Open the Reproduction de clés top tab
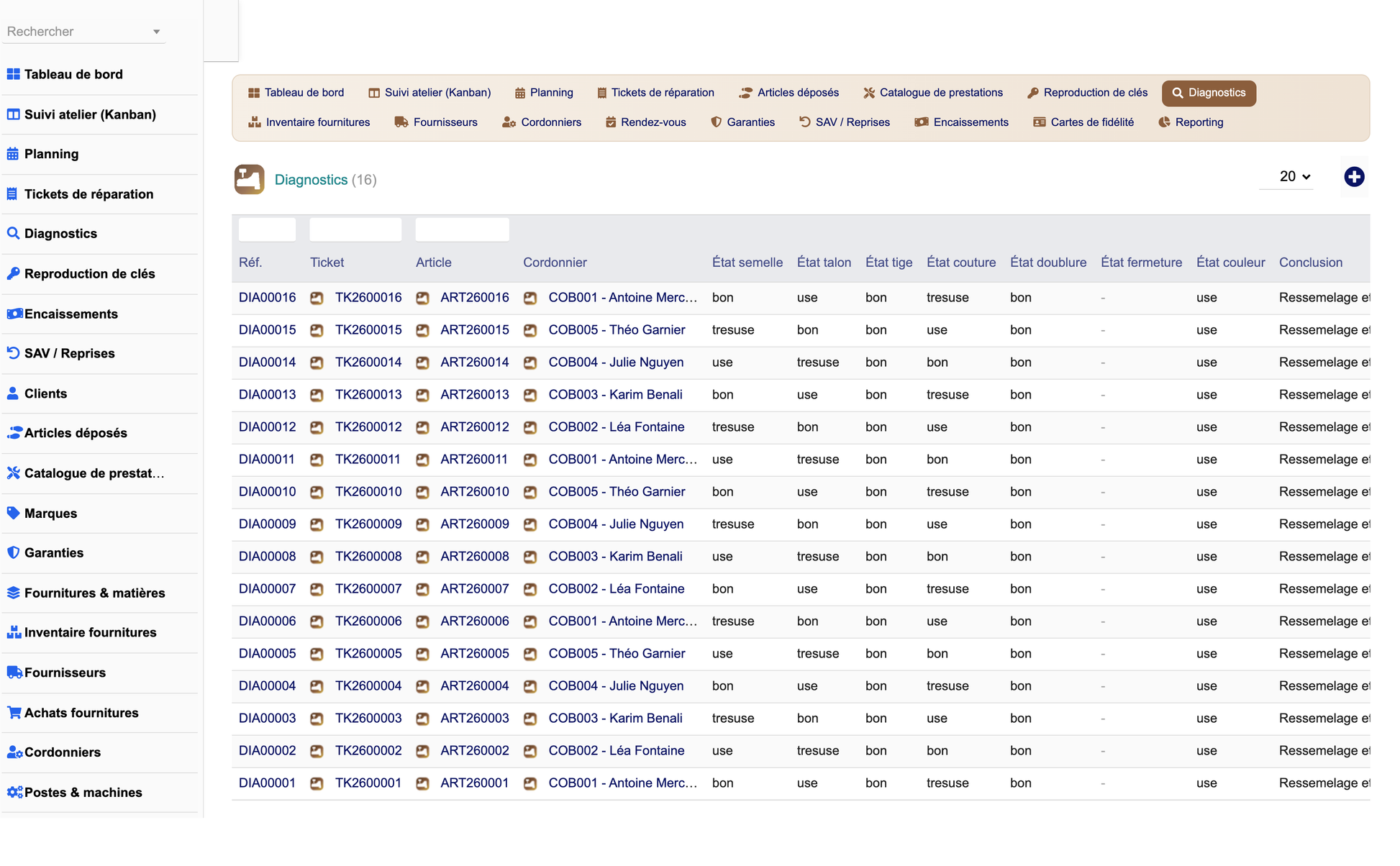This screenshot has height=866, width=1400. point(1088,93)
